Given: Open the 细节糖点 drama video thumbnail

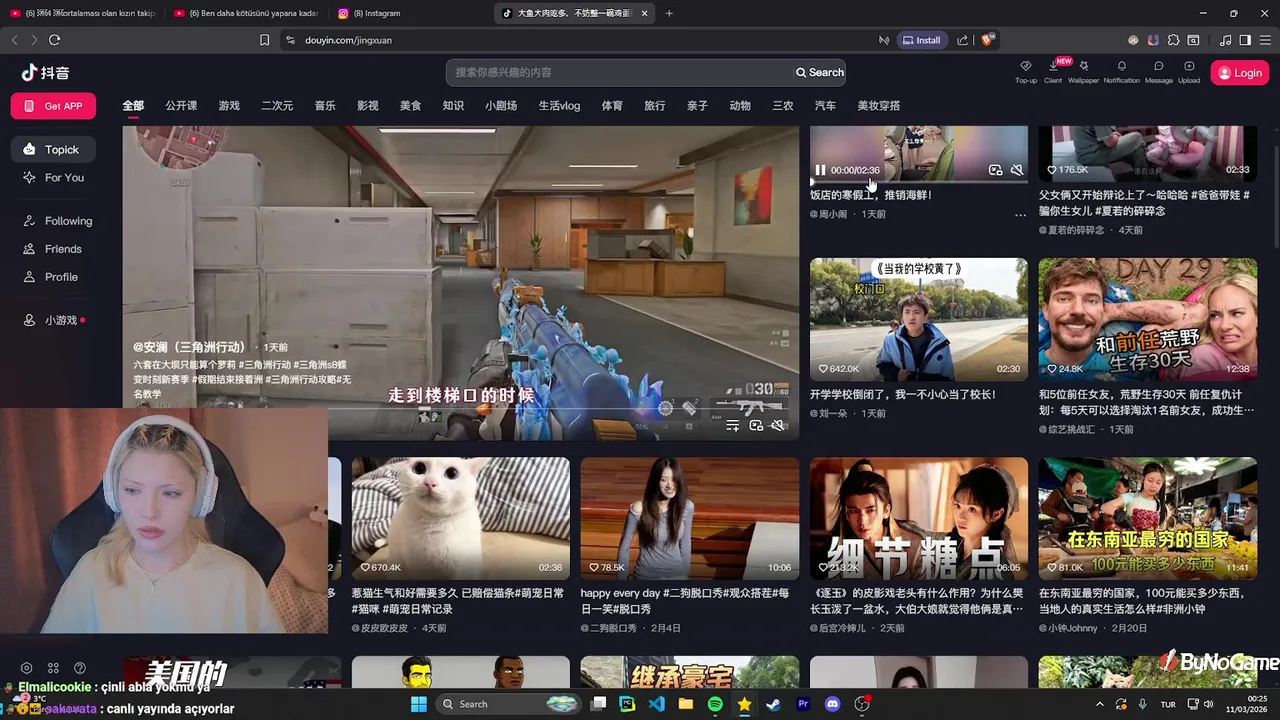Looking at the screenshot, I should tap(919, 519).
